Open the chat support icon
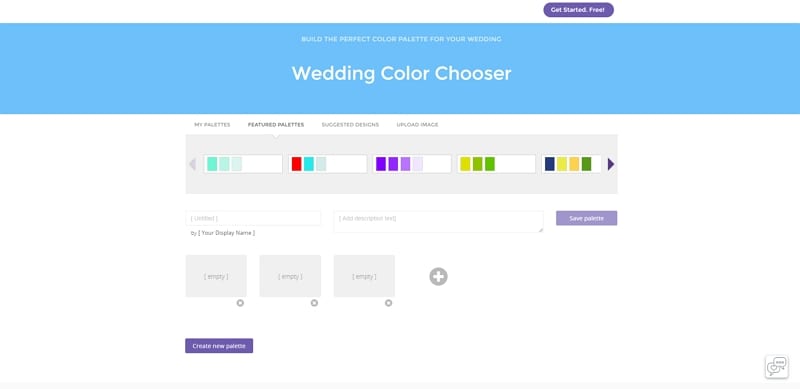 pos(776,366)
